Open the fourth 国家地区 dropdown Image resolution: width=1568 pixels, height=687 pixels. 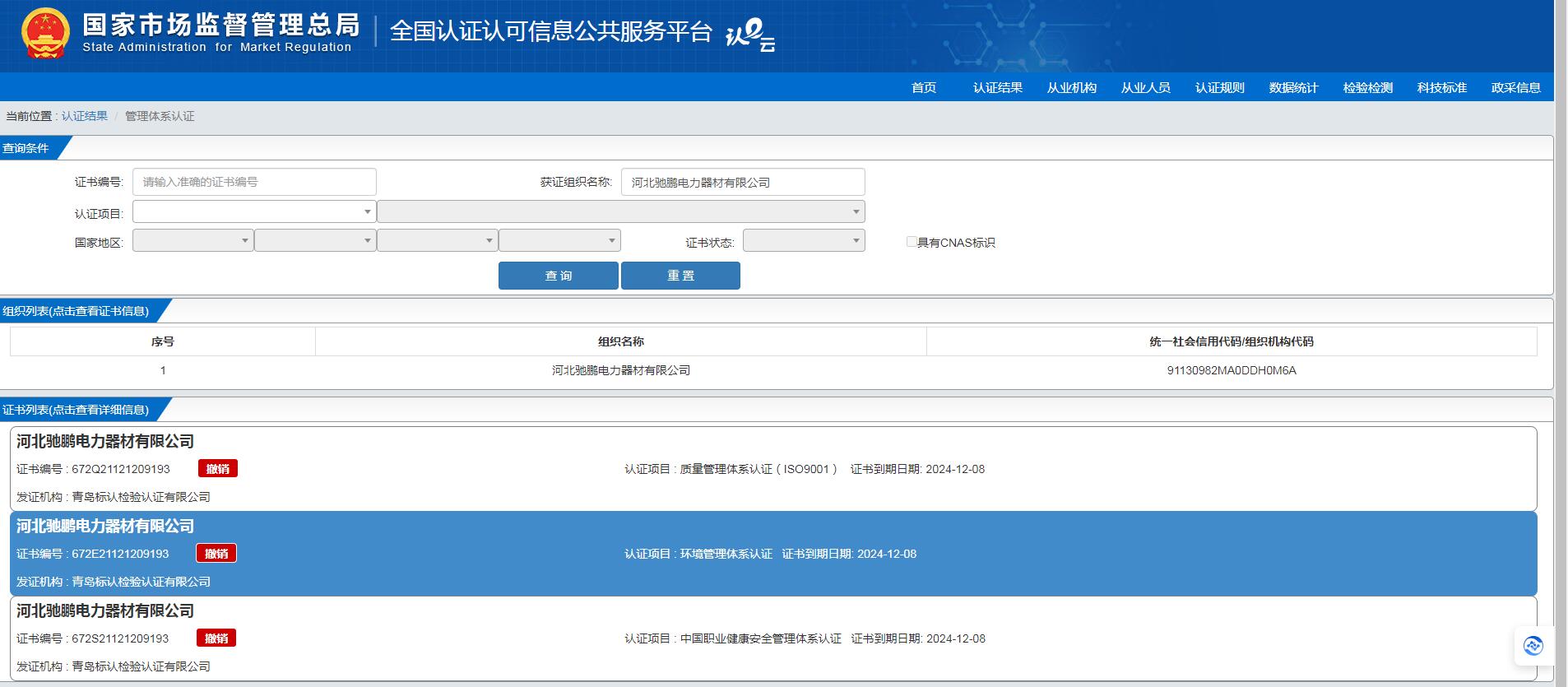[559, 240]
